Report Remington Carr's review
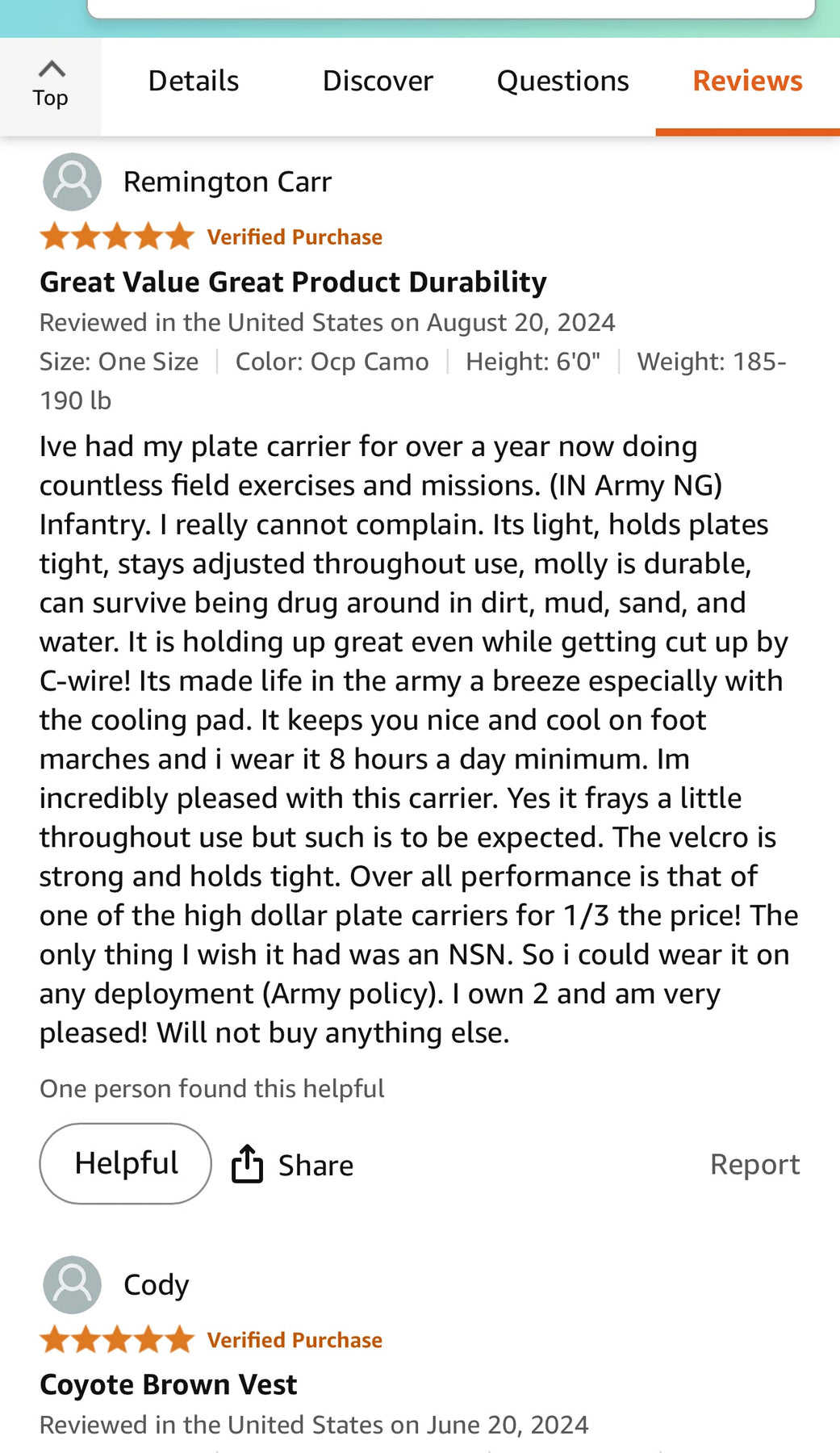 tap(754, 1164)
